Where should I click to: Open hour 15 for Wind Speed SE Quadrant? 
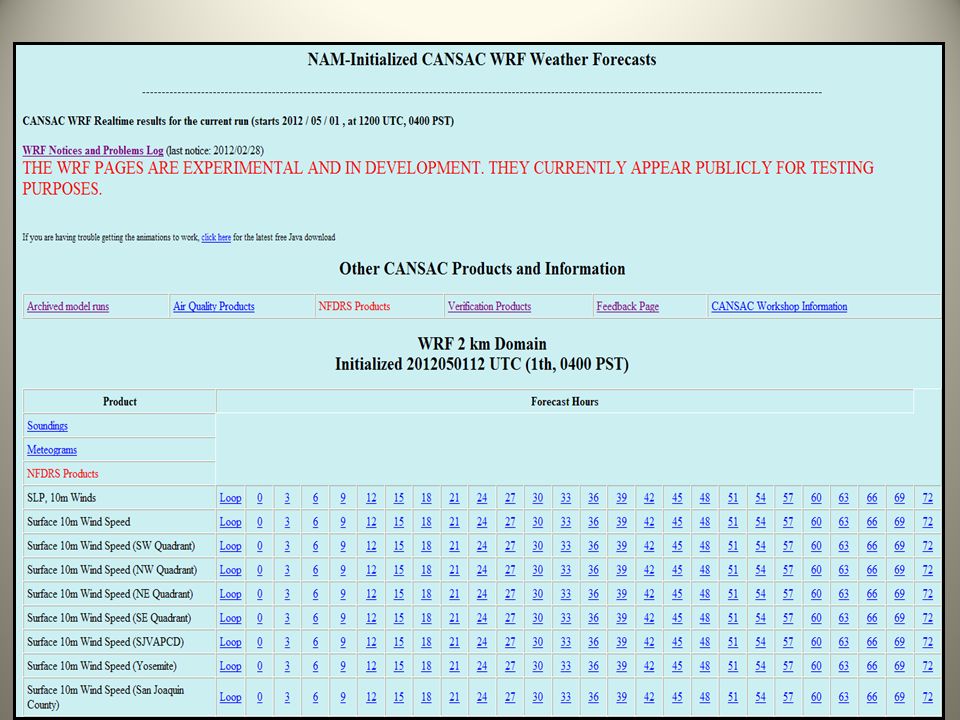point(399,618)
